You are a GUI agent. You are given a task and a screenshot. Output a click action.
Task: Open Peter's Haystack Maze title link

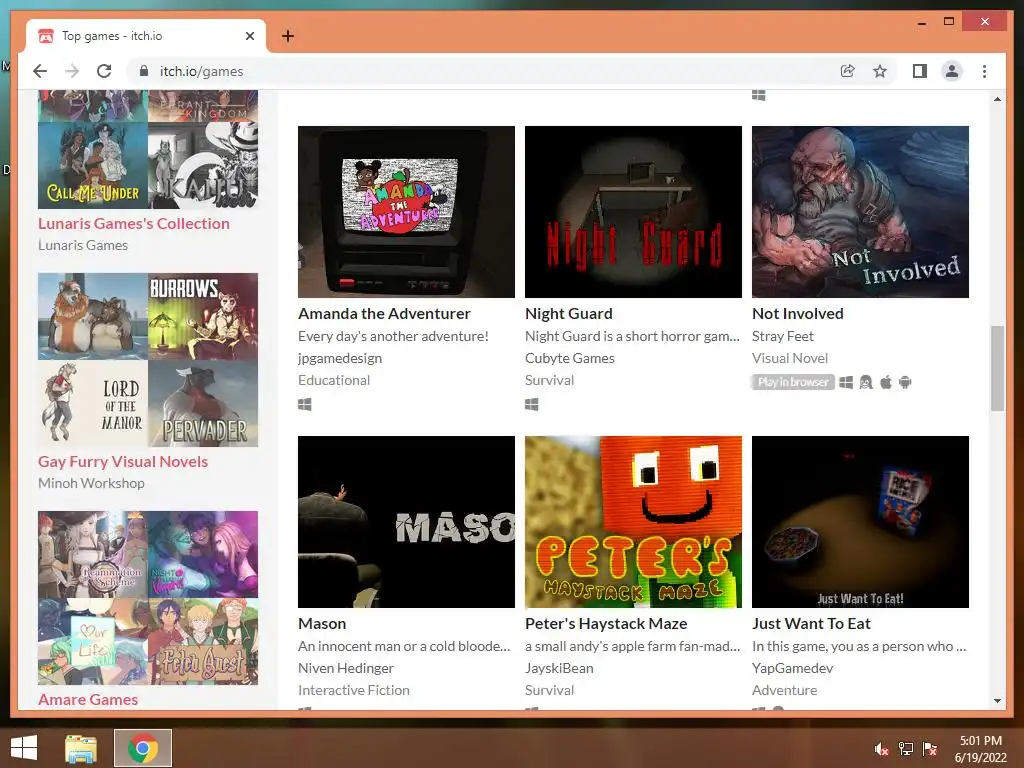[x=606, y=624]
